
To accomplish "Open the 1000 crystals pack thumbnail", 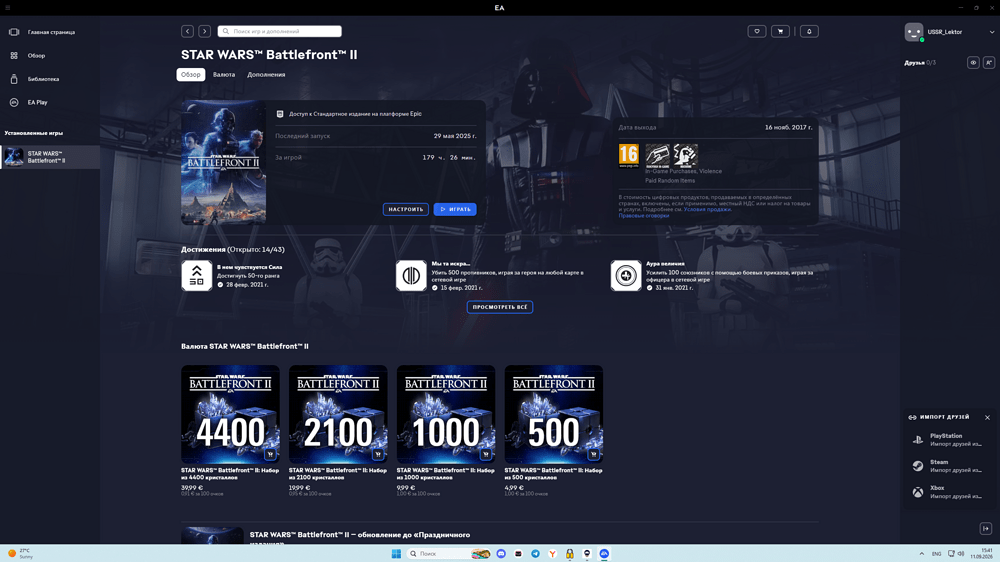I will click(446, 414).
